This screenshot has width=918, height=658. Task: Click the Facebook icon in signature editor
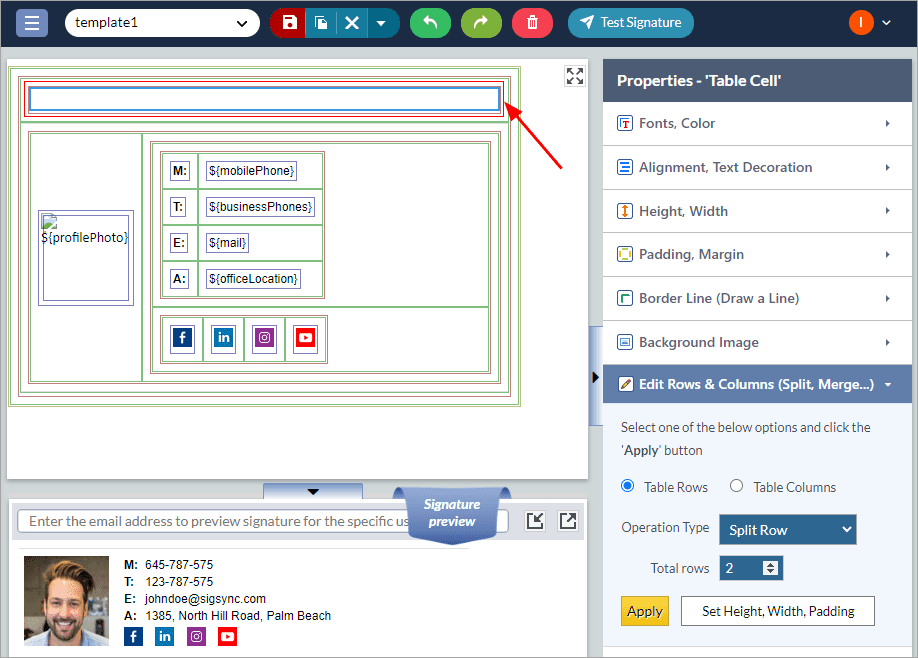182,338
